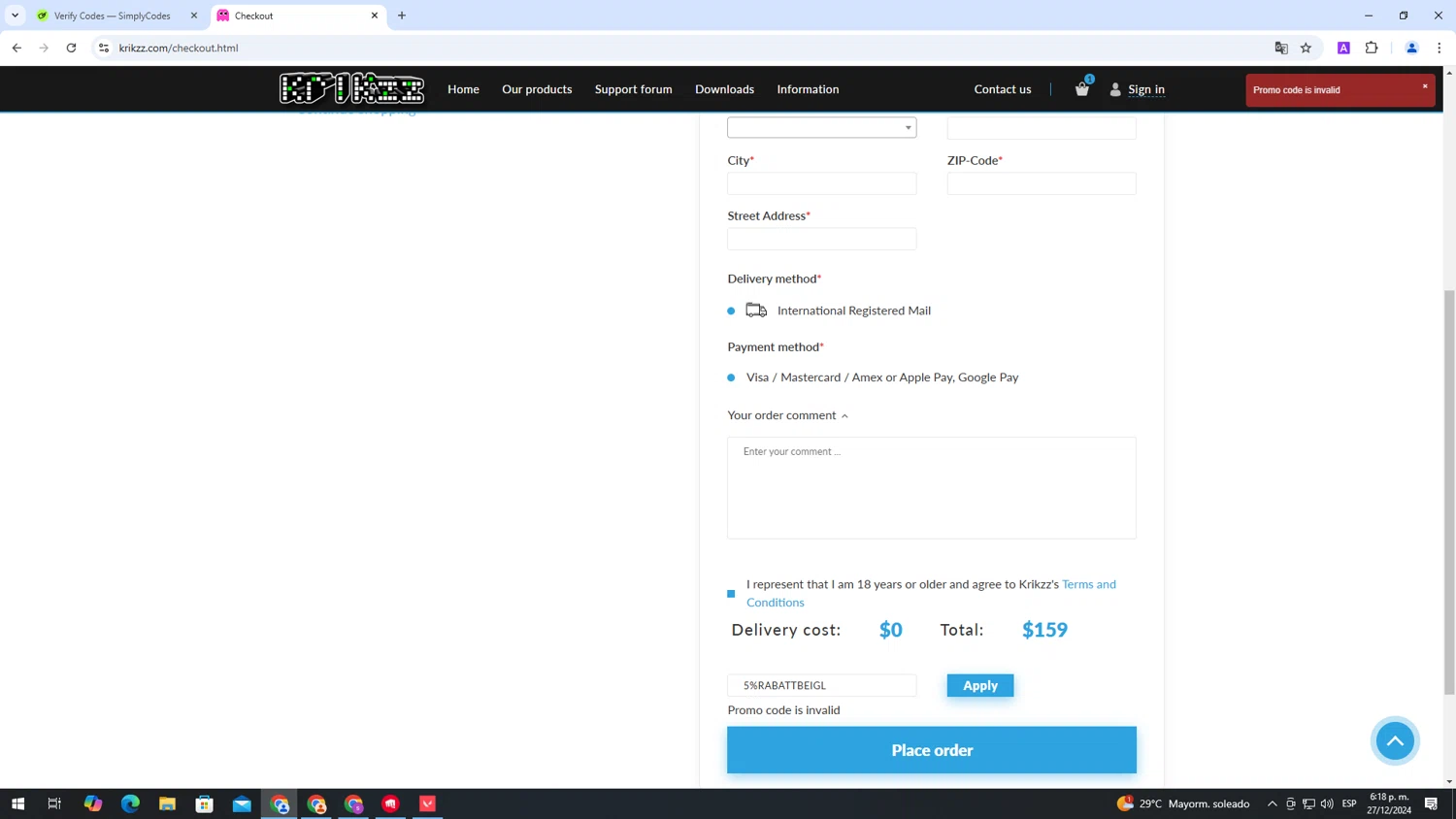Click the Street Address input field
Screen dimensions: 1456x819
pyautogui.click(x=821, y=239)
